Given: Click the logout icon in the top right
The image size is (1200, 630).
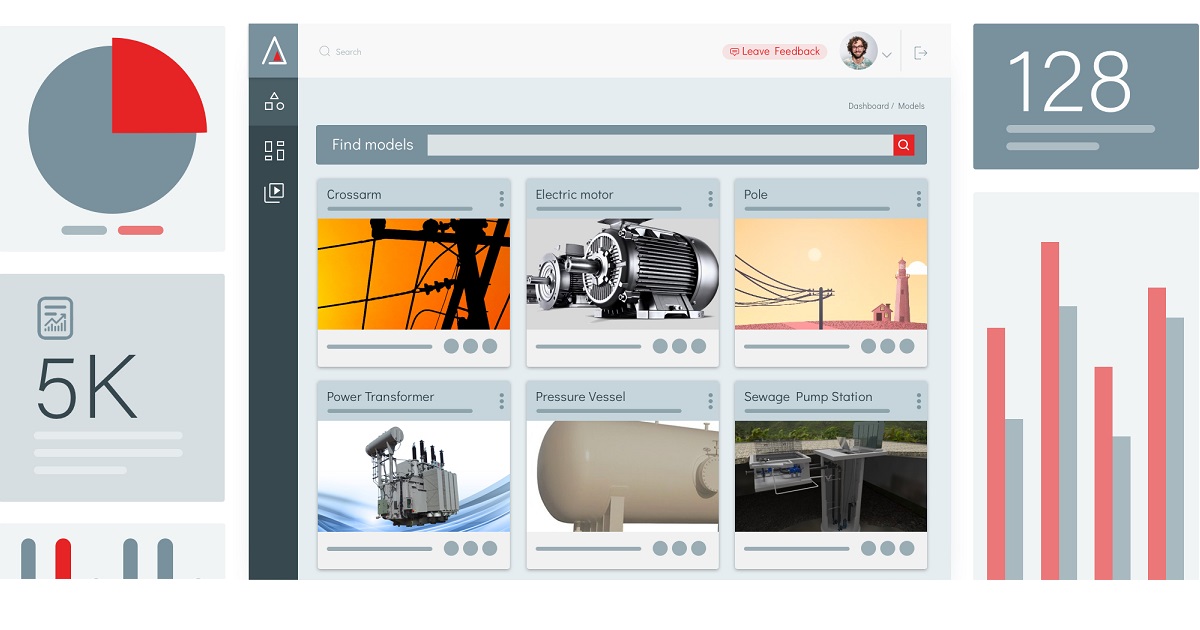Looking at the screenshot, I should click(920, 51).
